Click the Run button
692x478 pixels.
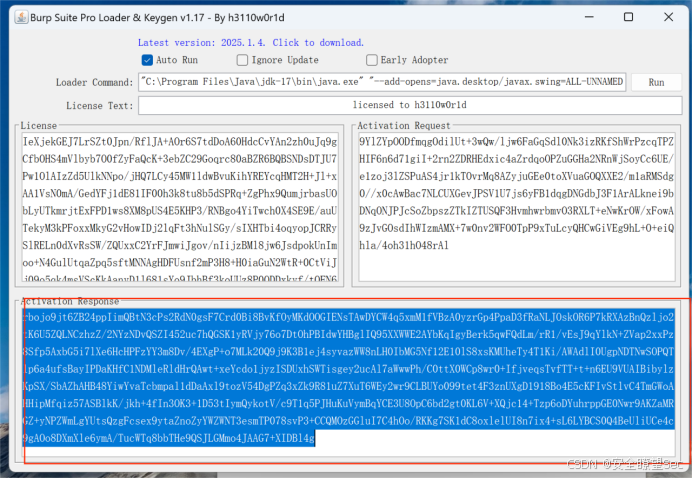point(656,83)
